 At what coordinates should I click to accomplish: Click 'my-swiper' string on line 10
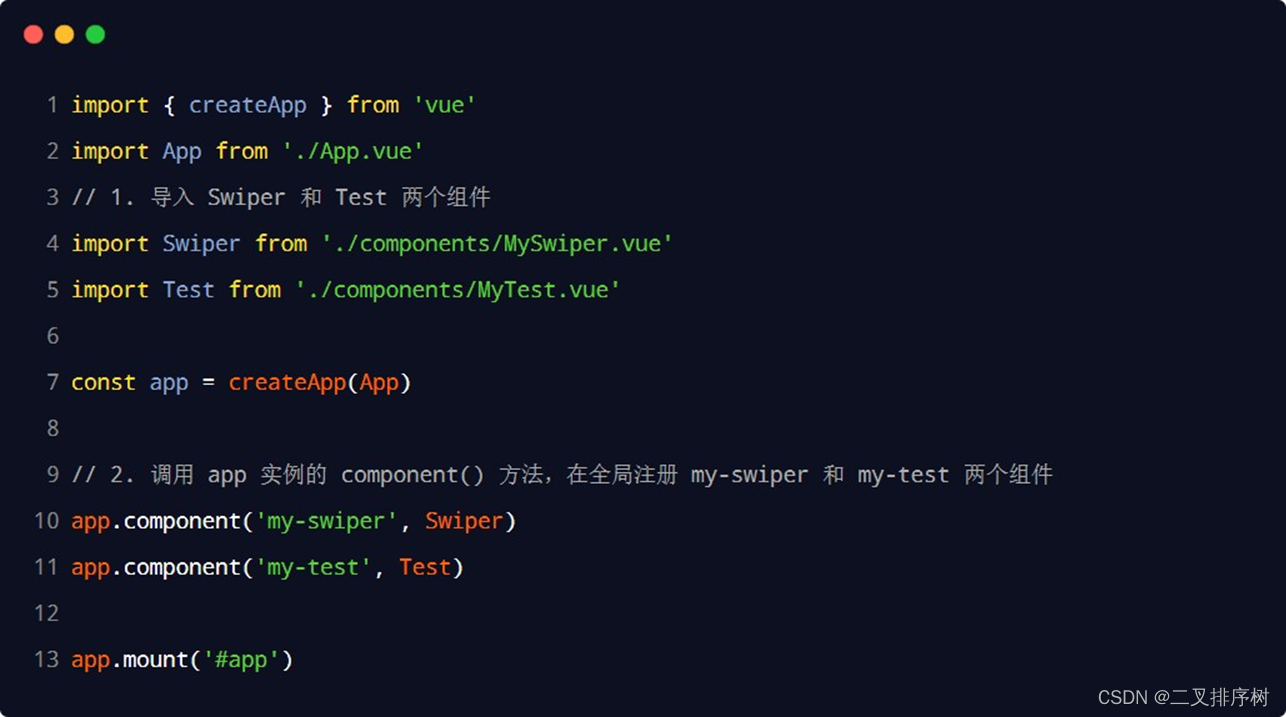[327, 521]
